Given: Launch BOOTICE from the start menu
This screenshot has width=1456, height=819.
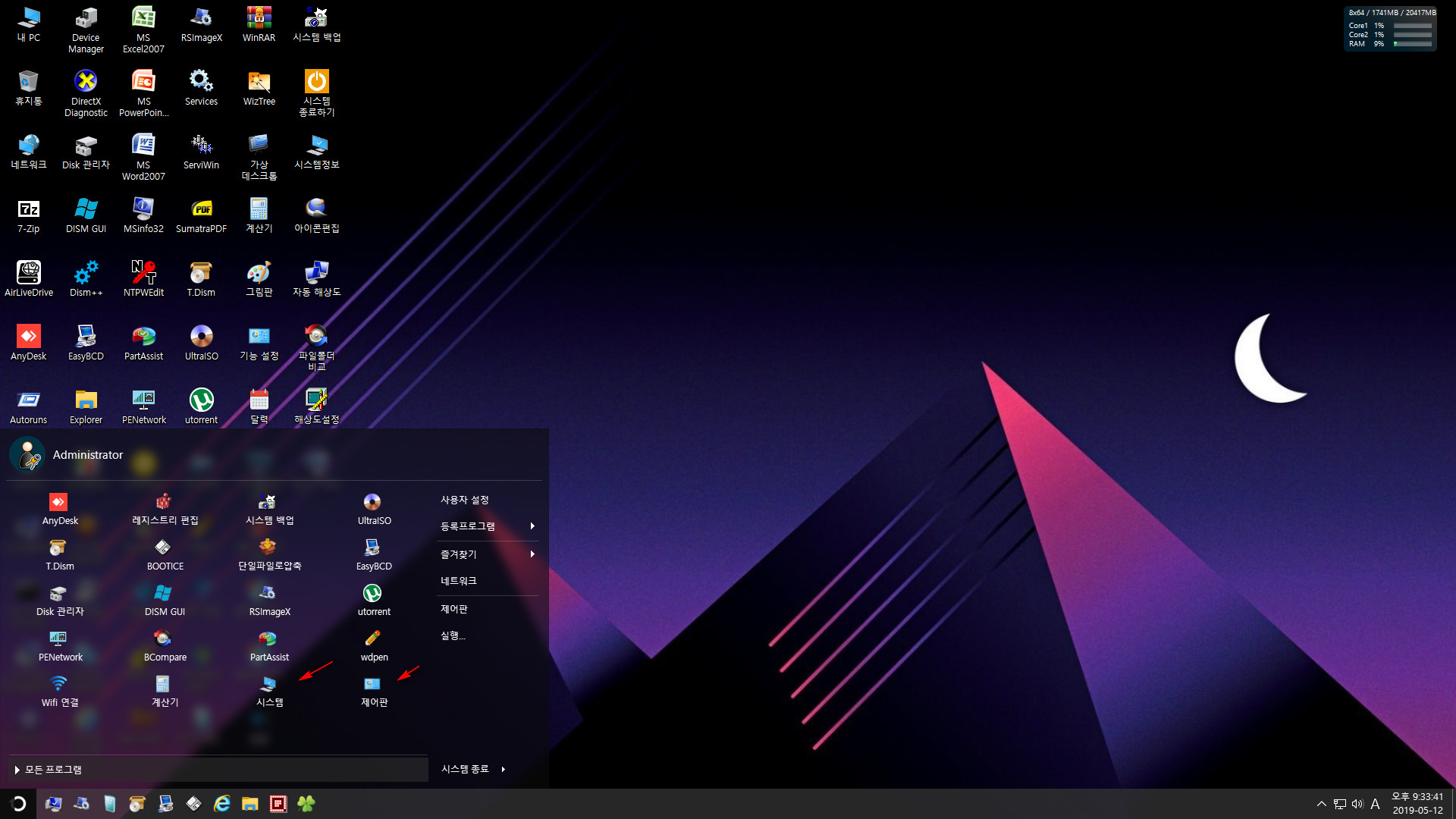Looking at the screenshot, I should (x=165, y=554).
